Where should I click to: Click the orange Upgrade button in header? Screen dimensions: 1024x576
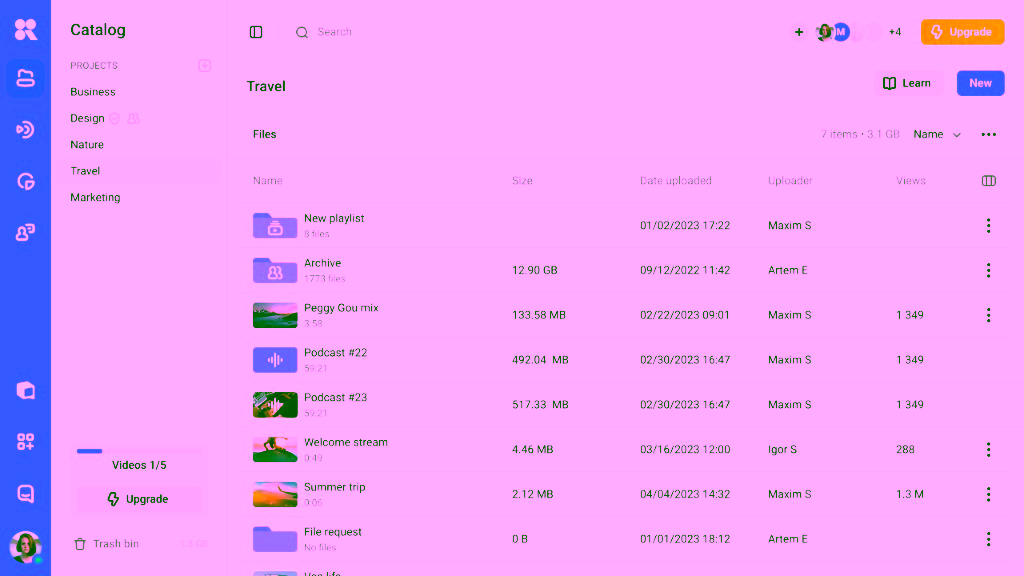click(963, 32)
